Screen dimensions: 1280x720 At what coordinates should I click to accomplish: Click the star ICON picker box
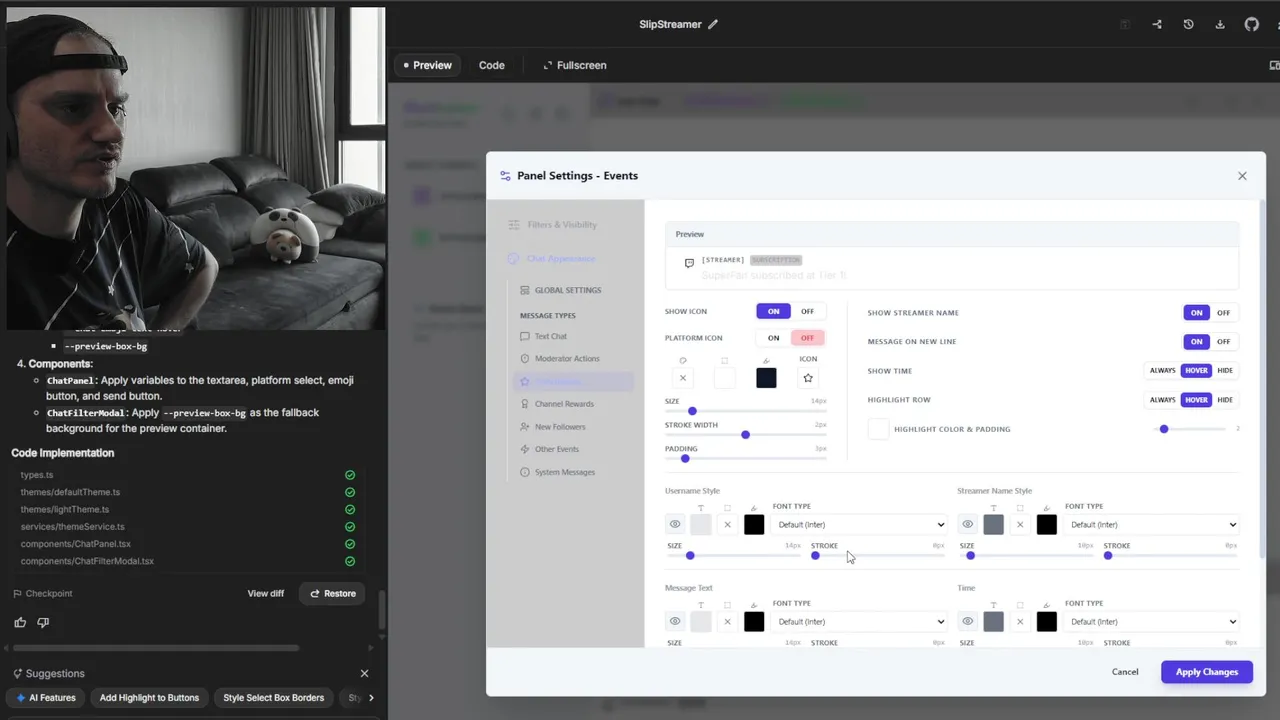pos(808,378)
